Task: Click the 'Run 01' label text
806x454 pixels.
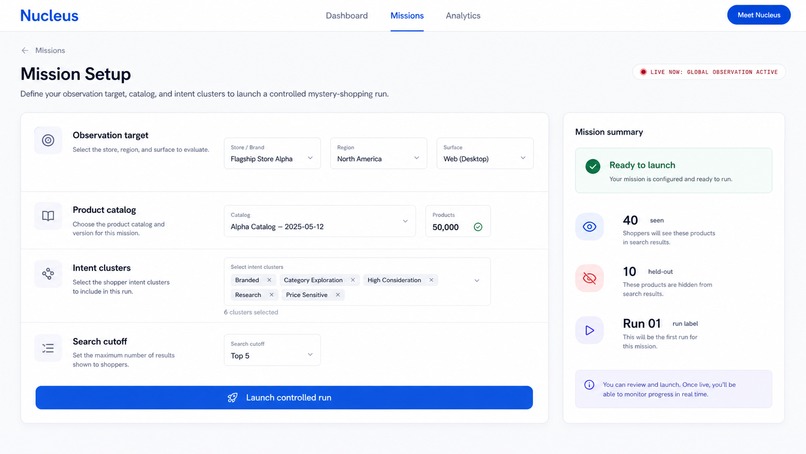Action: 642,323
